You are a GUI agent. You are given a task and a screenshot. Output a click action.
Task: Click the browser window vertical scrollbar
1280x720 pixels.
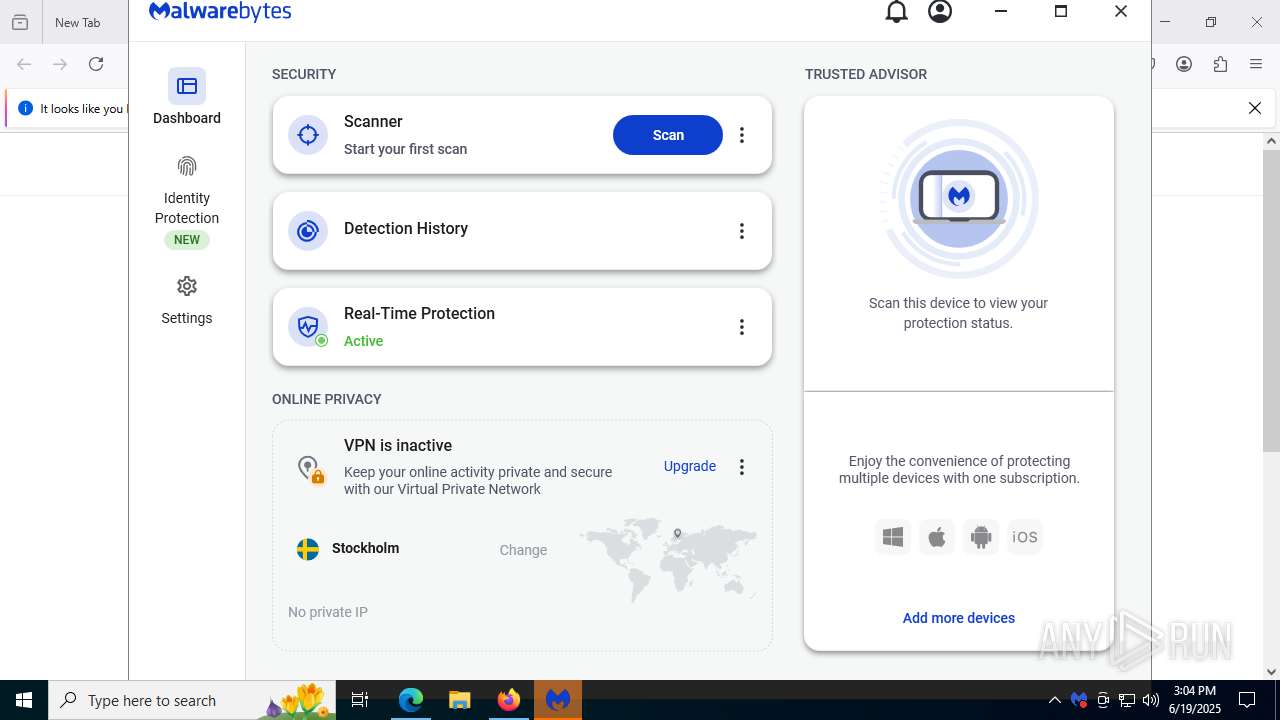(1271, 300)
